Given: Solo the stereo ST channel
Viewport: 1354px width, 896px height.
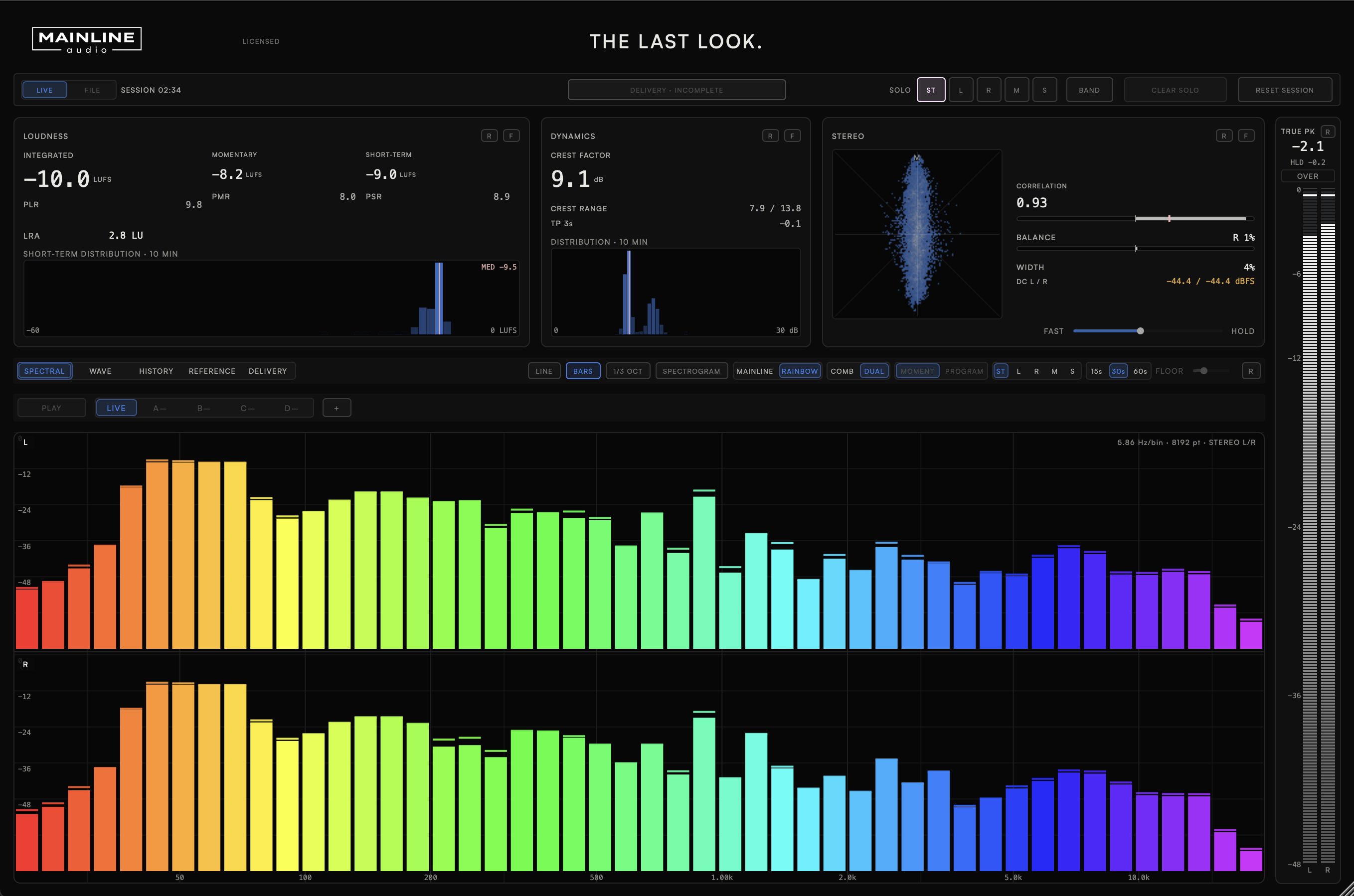Looking at the screenshot, I should click(931, 90).
